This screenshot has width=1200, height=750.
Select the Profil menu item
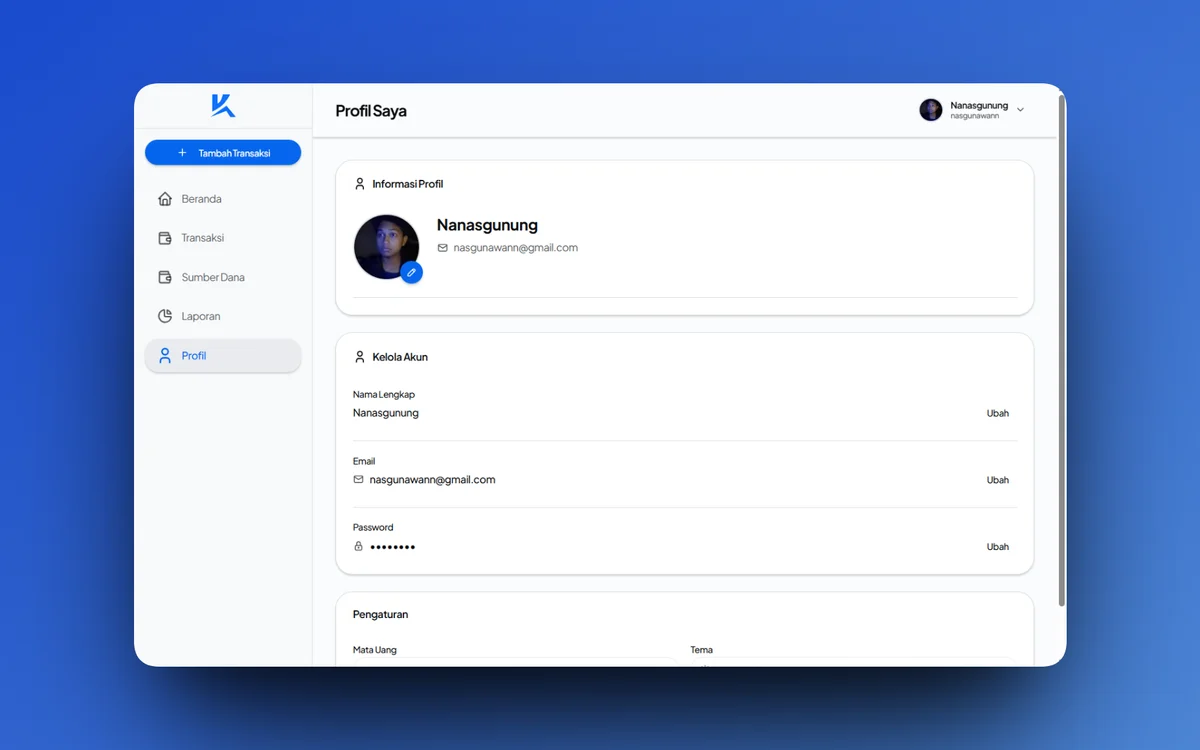(x=223, y=356)
